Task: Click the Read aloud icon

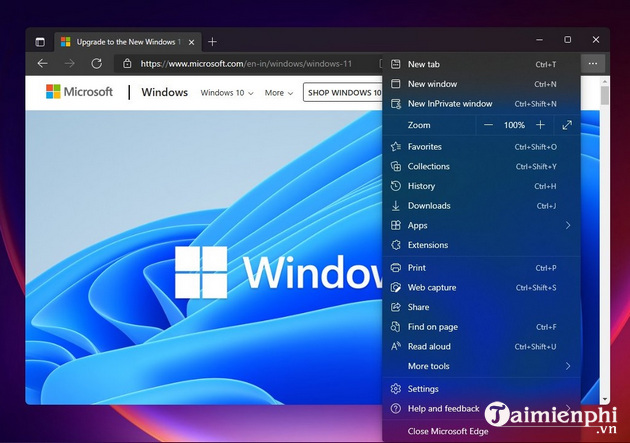Action: pos(396,346)
